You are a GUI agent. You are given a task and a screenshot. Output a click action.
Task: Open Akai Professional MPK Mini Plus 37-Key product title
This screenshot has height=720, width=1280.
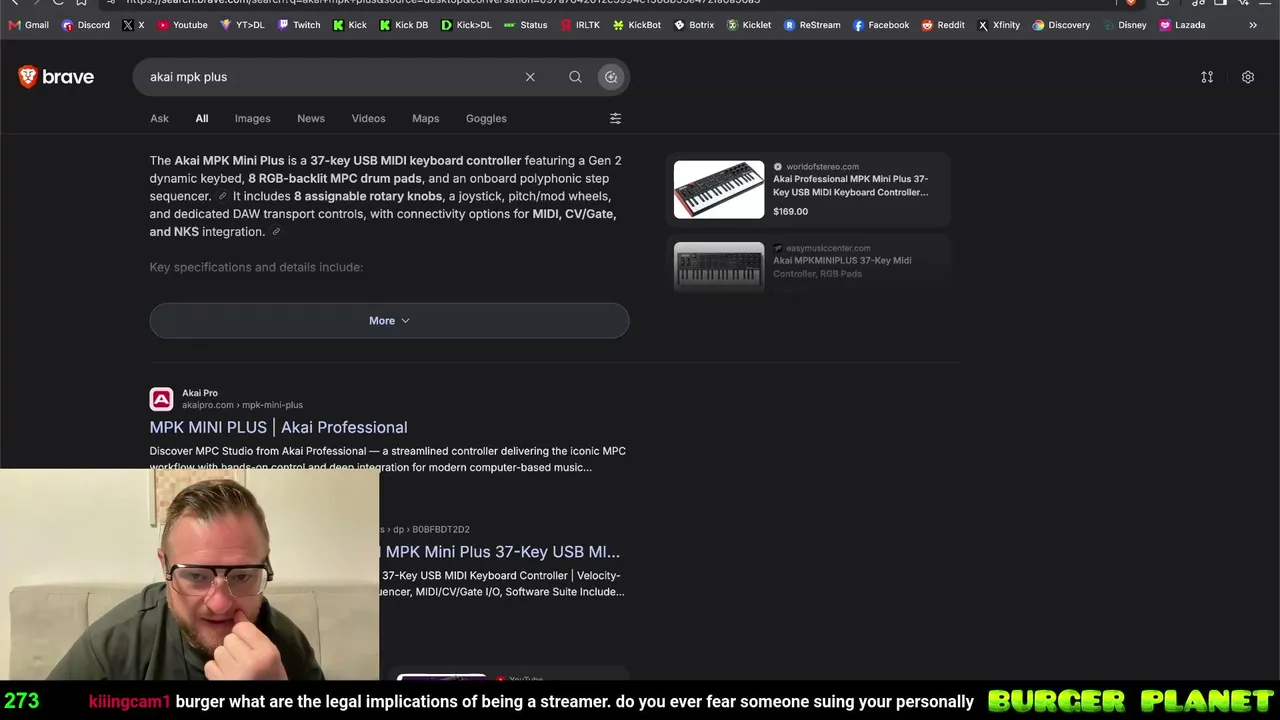pos(851,186)
